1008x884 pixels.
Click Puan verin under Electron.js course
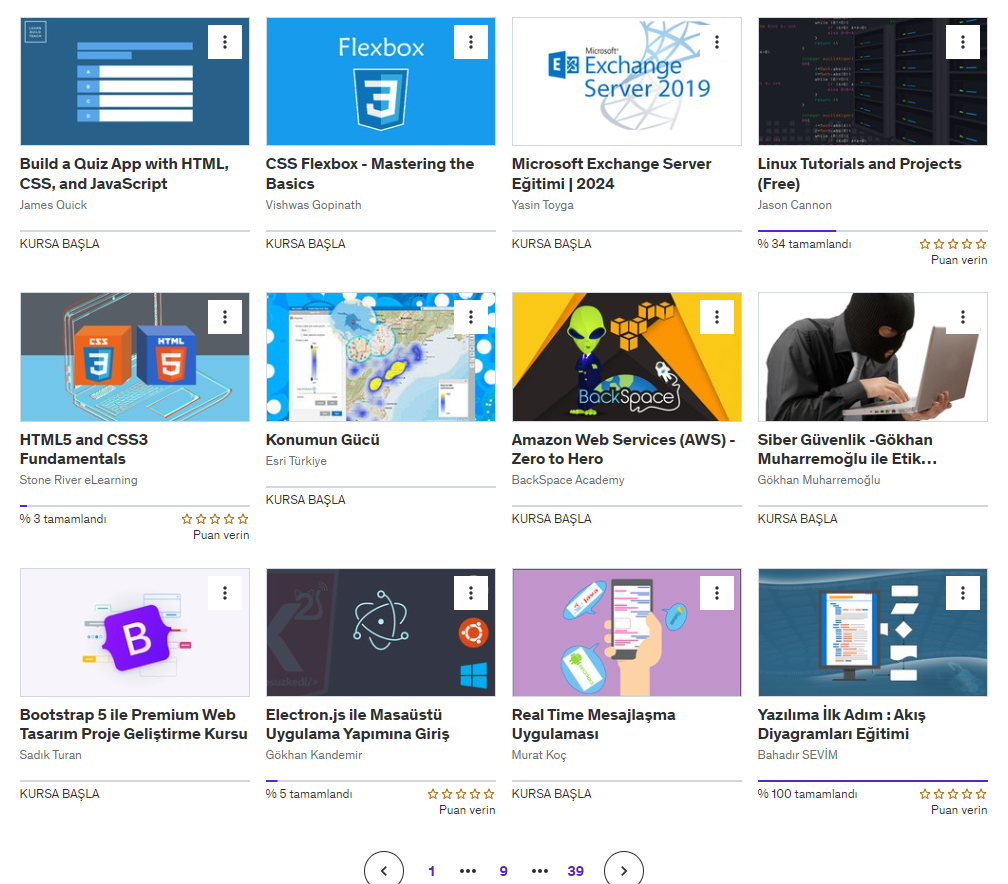467,810
